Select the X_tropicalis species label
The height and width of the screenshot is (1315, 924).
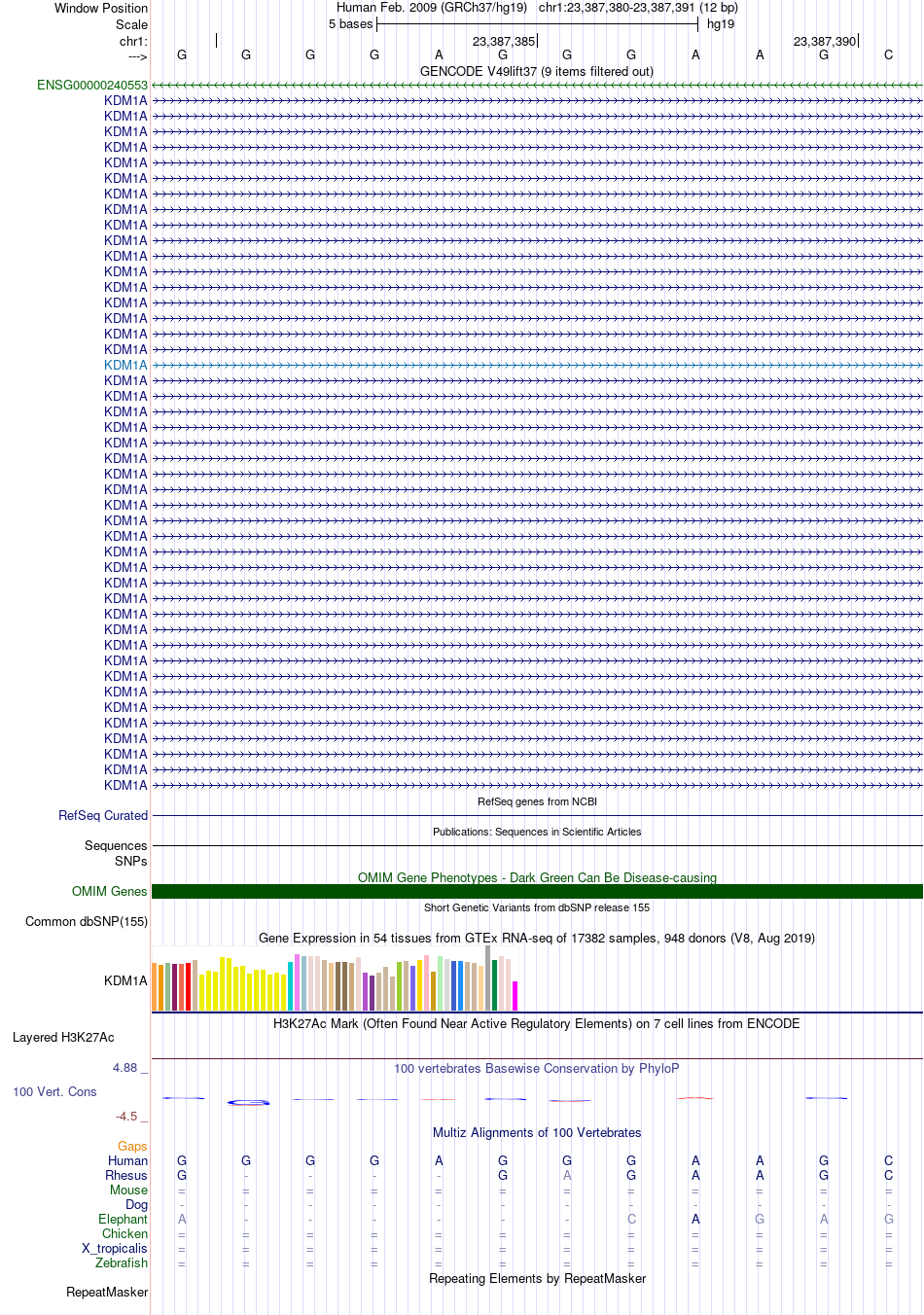coord(115,1249)
